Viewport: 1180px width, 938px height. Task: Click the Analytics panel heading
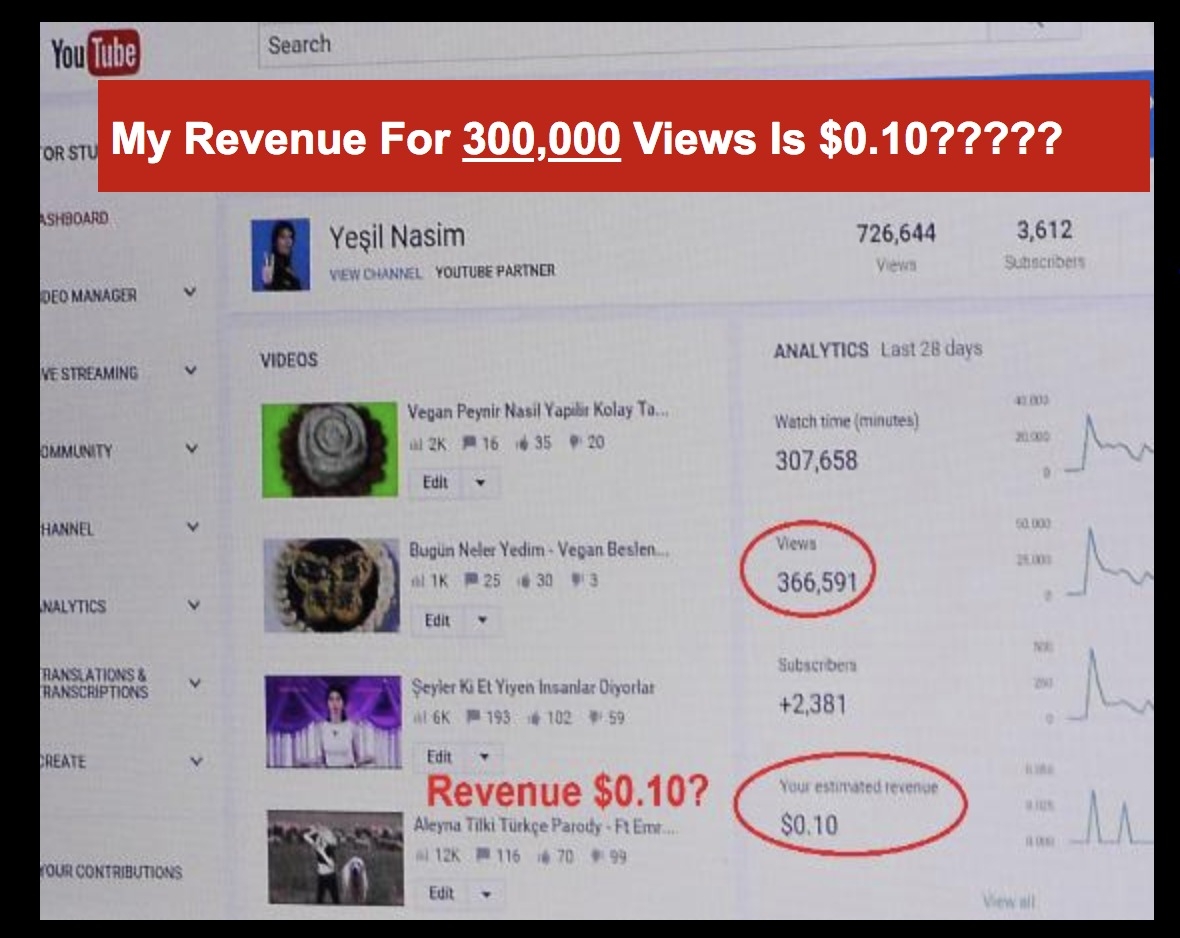tap(821, 350)
